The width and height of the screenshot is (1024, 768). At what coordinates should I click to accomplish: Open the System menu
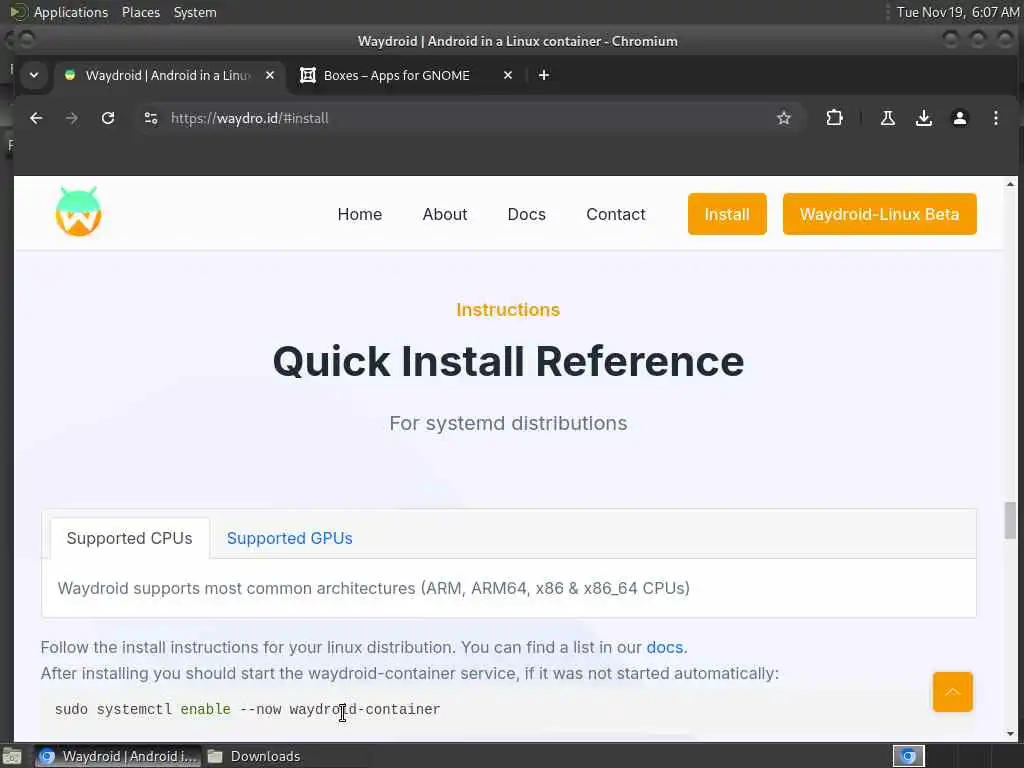[195, 12]
